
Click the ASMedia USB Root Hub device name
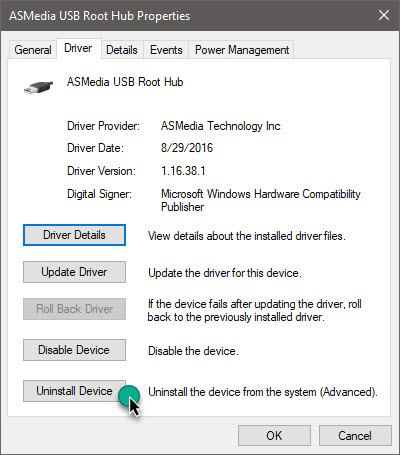coord(125,82)
